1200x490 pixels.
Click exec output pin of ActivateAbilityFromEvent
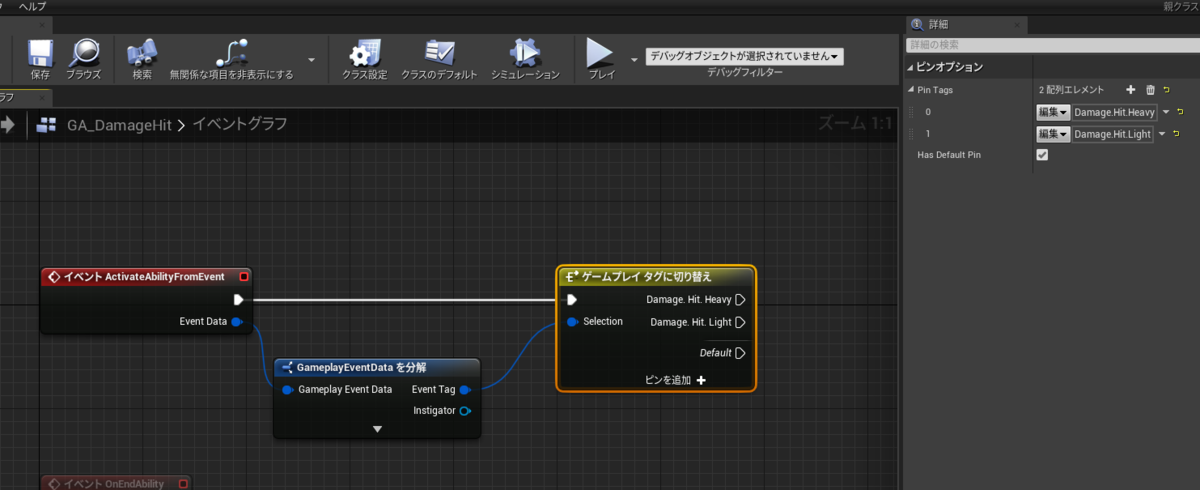[239, 299]
